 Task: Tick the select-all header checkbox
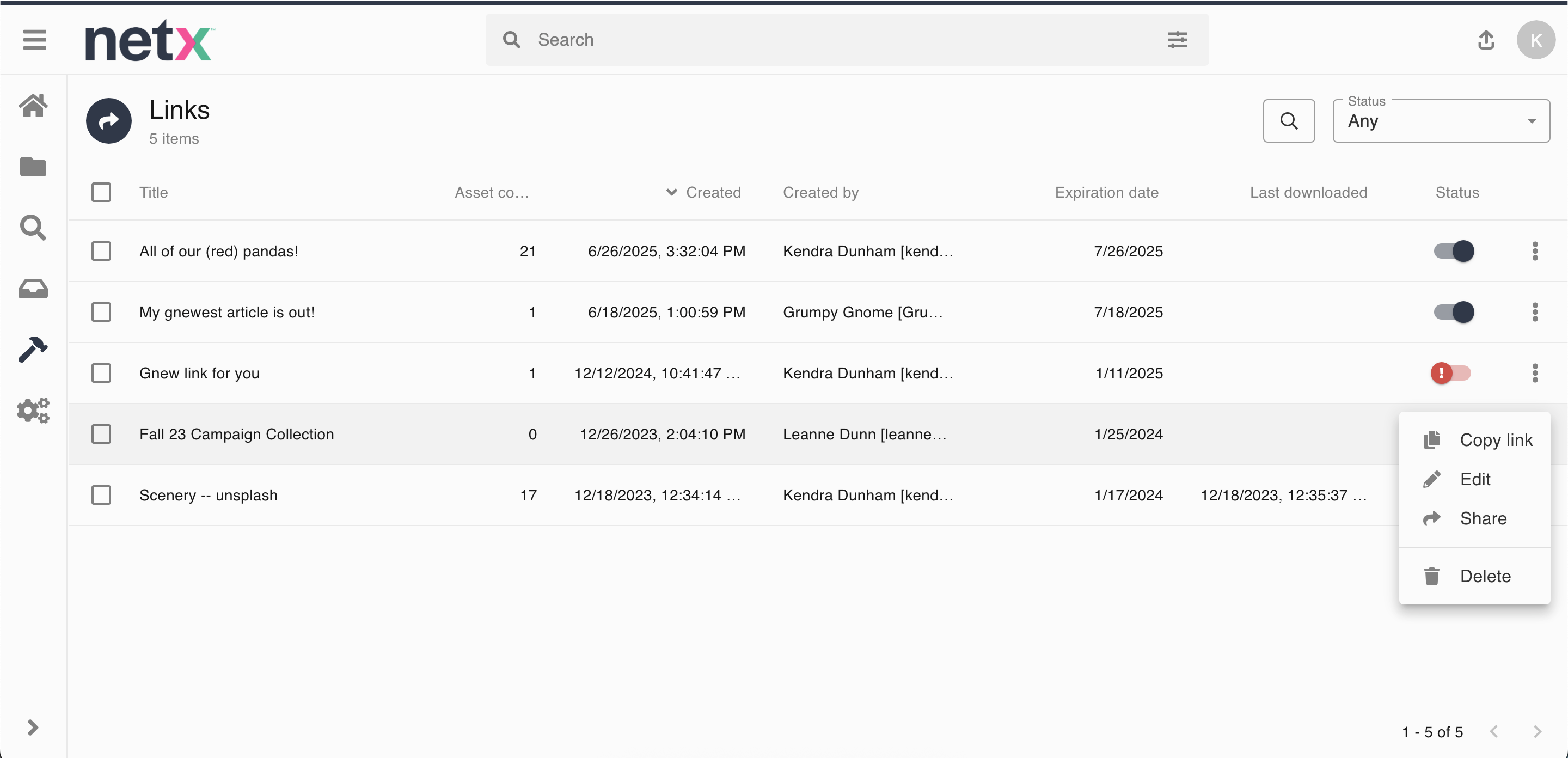point(101,192)
